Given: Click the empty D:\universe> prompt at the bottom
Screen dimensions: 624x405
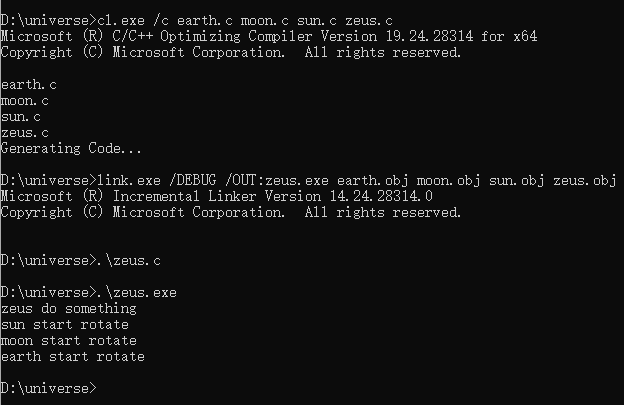Looking at the screenshot, I should [x=49, y=388].
